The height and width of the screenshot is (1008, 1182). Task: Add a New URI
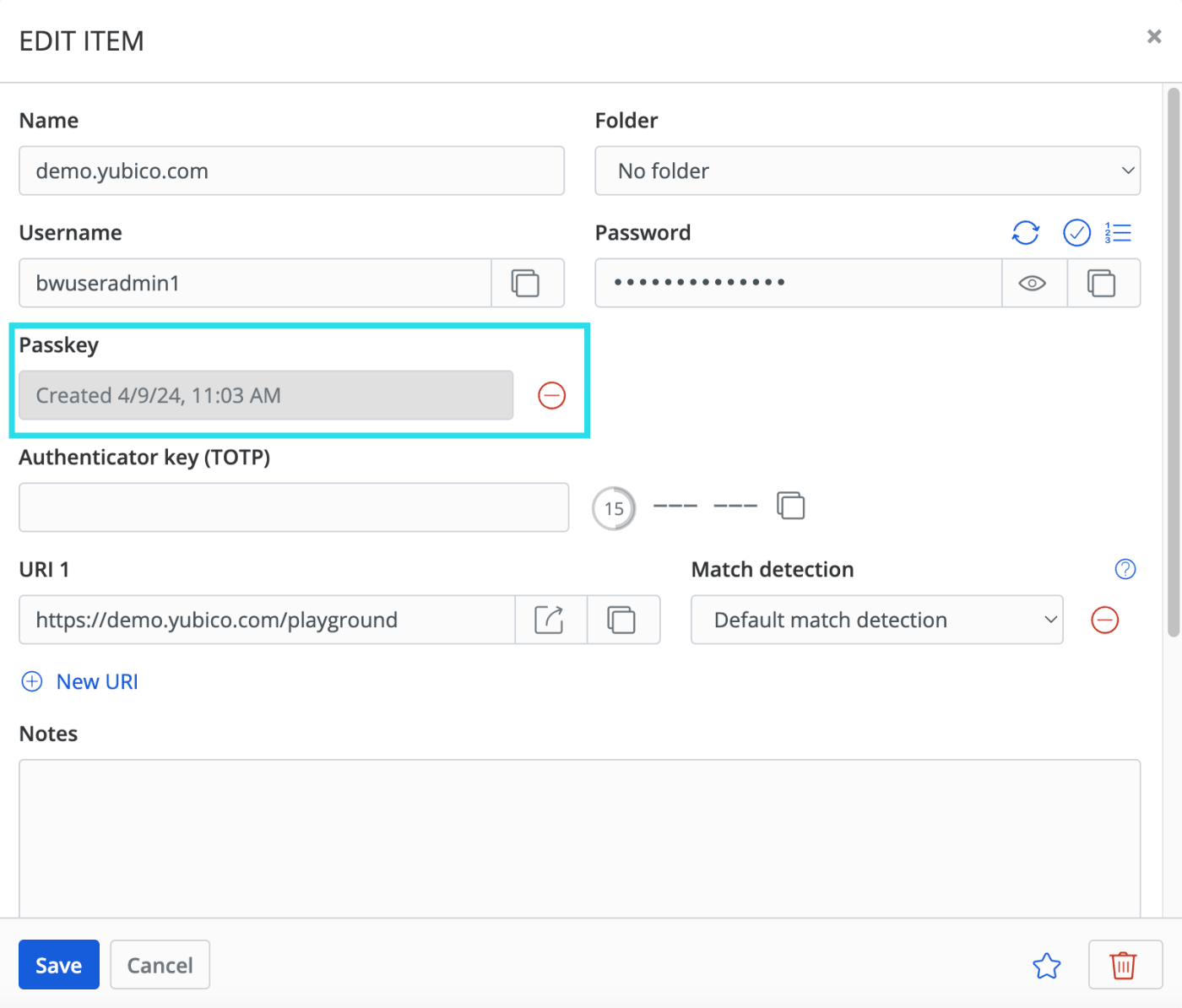coord(80,682)
